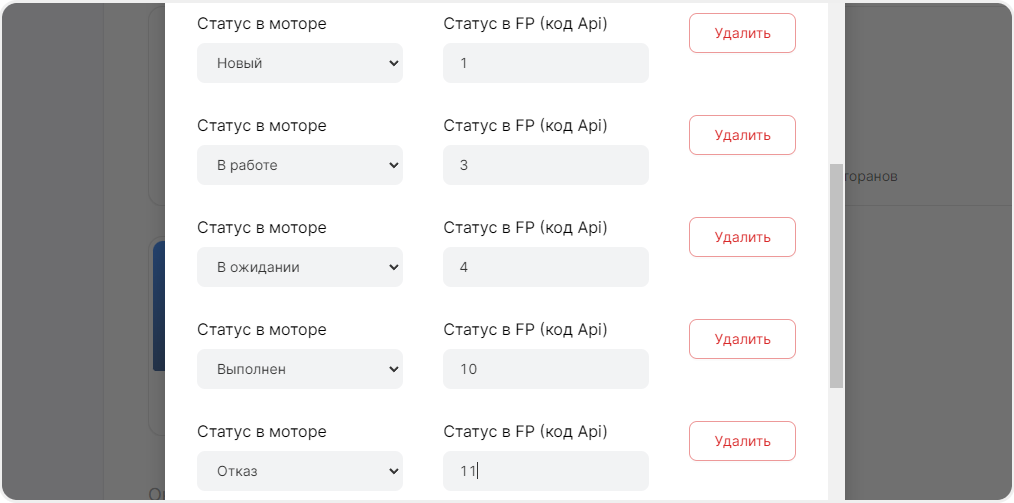This screenshot has width=1014, height=503.
Task: Delete the Отказ status mapping row
Action: pos(742,441)
